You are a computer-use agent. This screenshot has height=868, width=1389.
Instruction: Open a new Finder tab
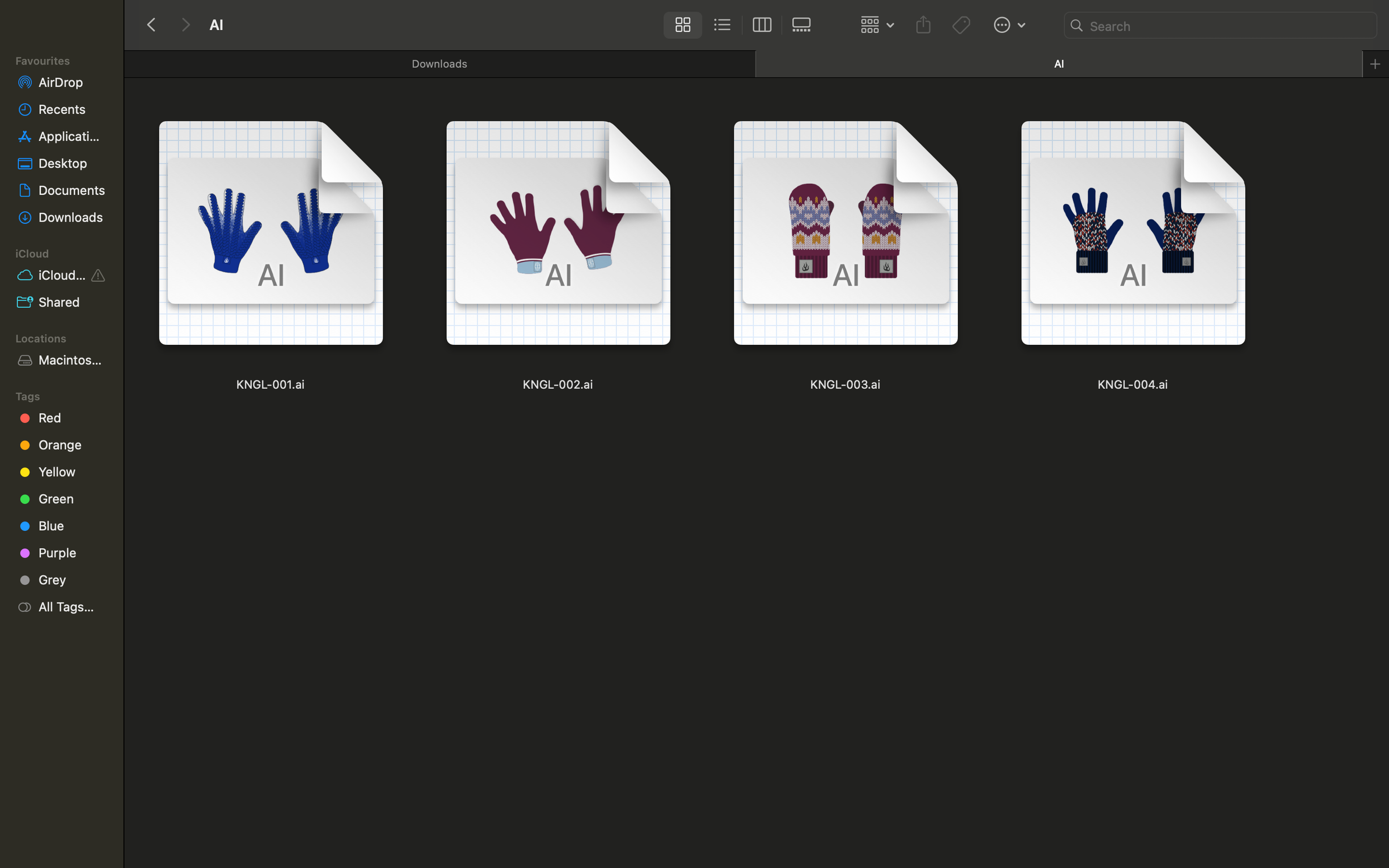point(1374,63)
